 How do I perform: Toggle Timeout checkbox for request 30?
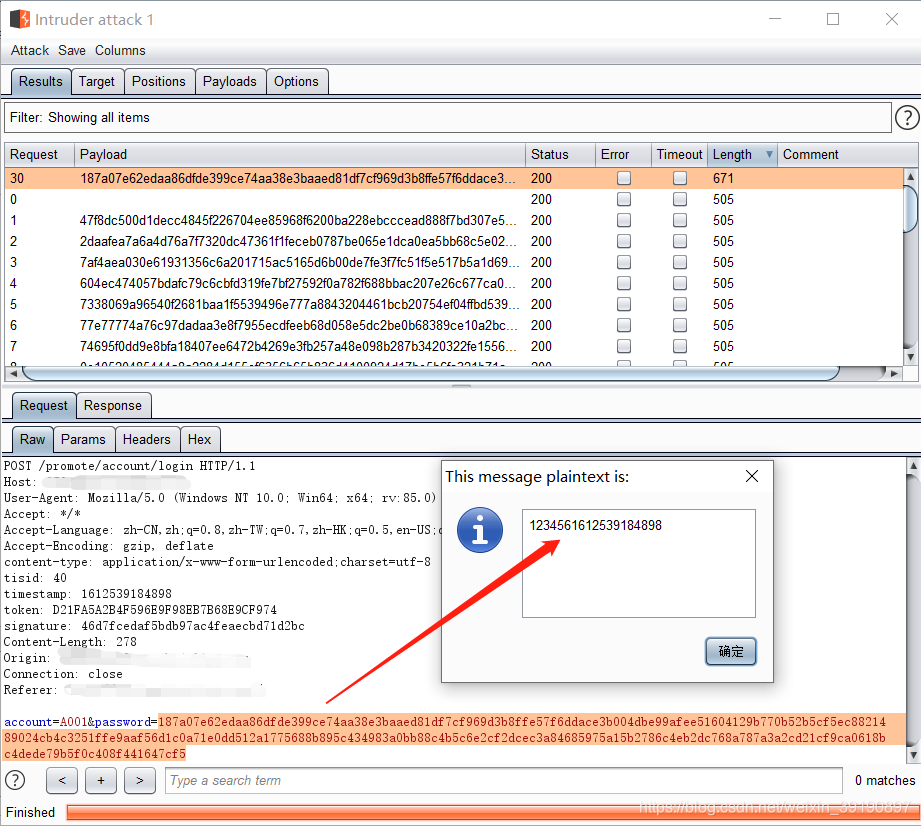[680, 178]
